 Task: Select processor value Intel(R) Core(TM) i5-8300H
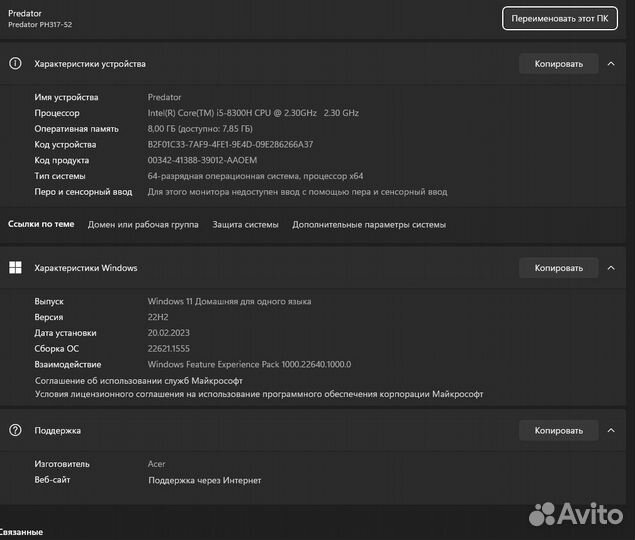pos(253,113)
